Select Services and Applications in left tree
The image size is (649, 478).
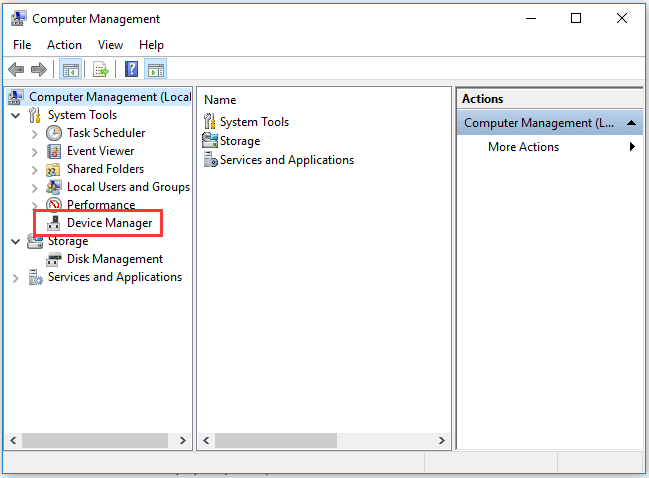pyautogui.click(x=115, y=277)
